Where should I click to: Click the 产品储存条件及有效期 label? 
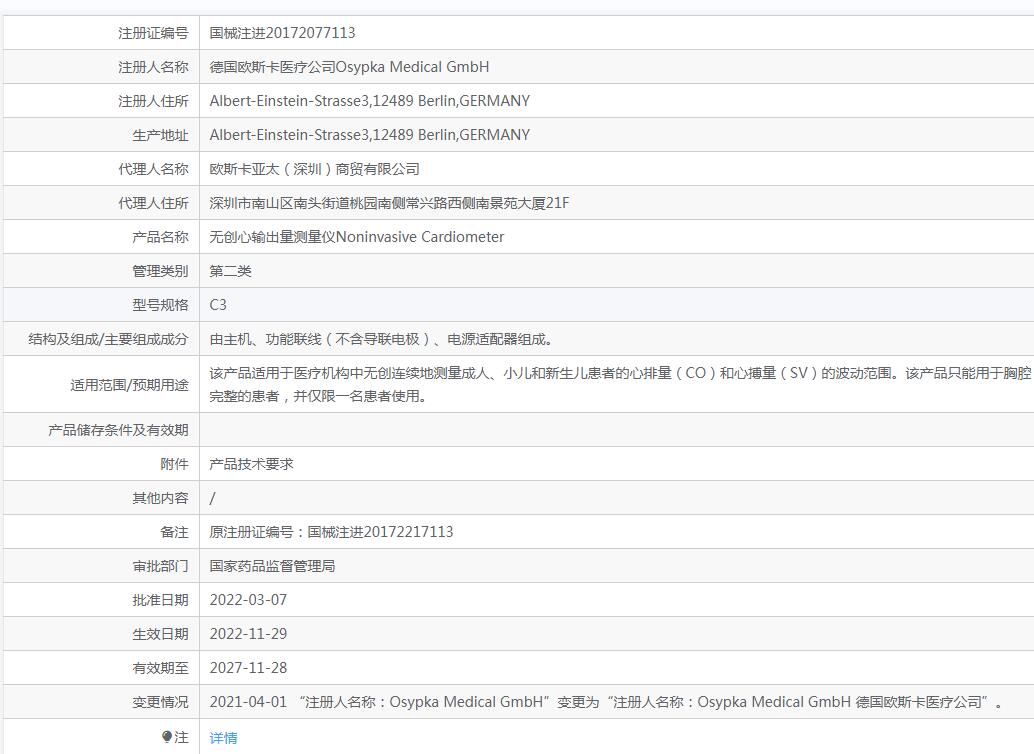pos(118,431)
